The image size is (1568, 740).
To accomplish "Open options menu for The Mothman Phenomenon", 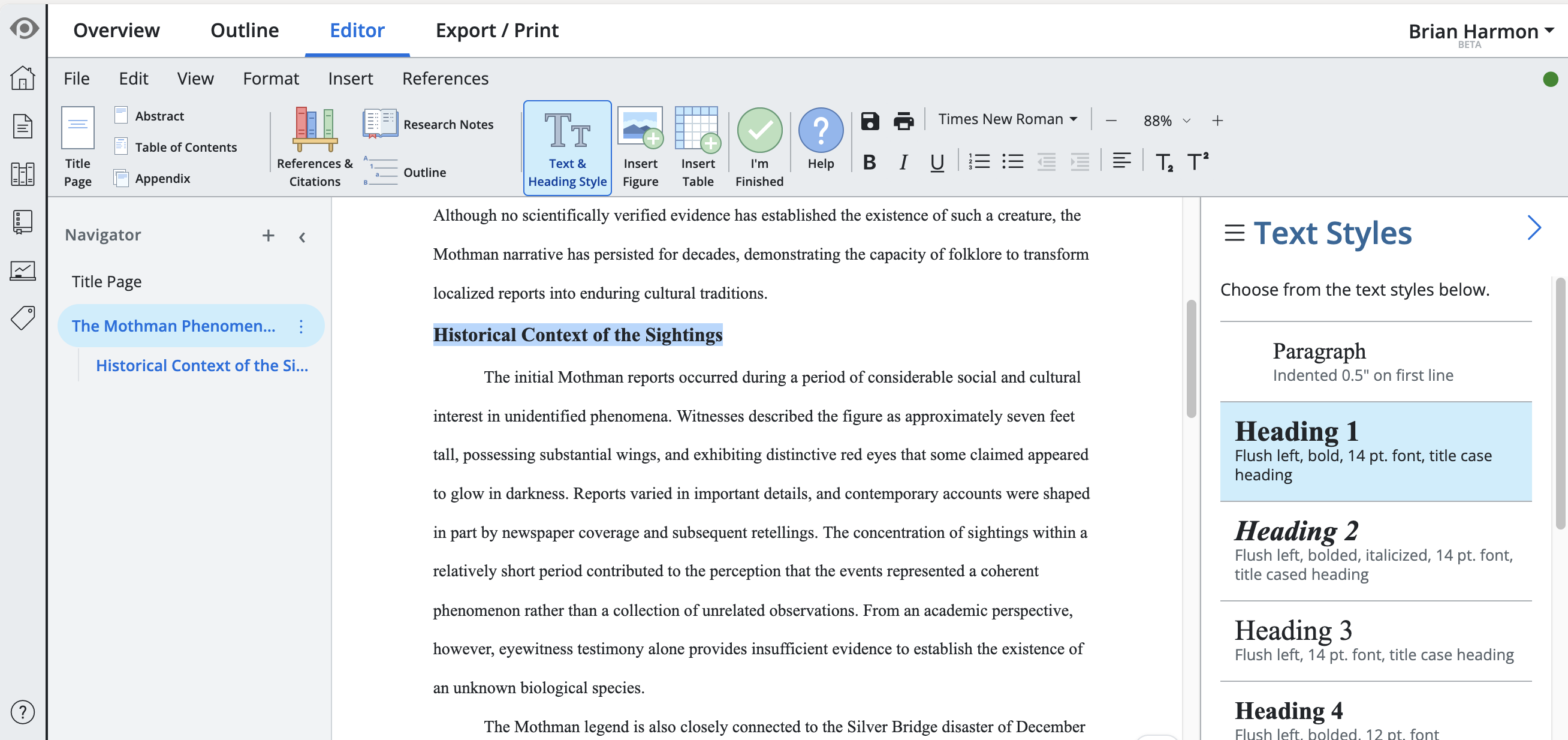I will click(301, 326).
